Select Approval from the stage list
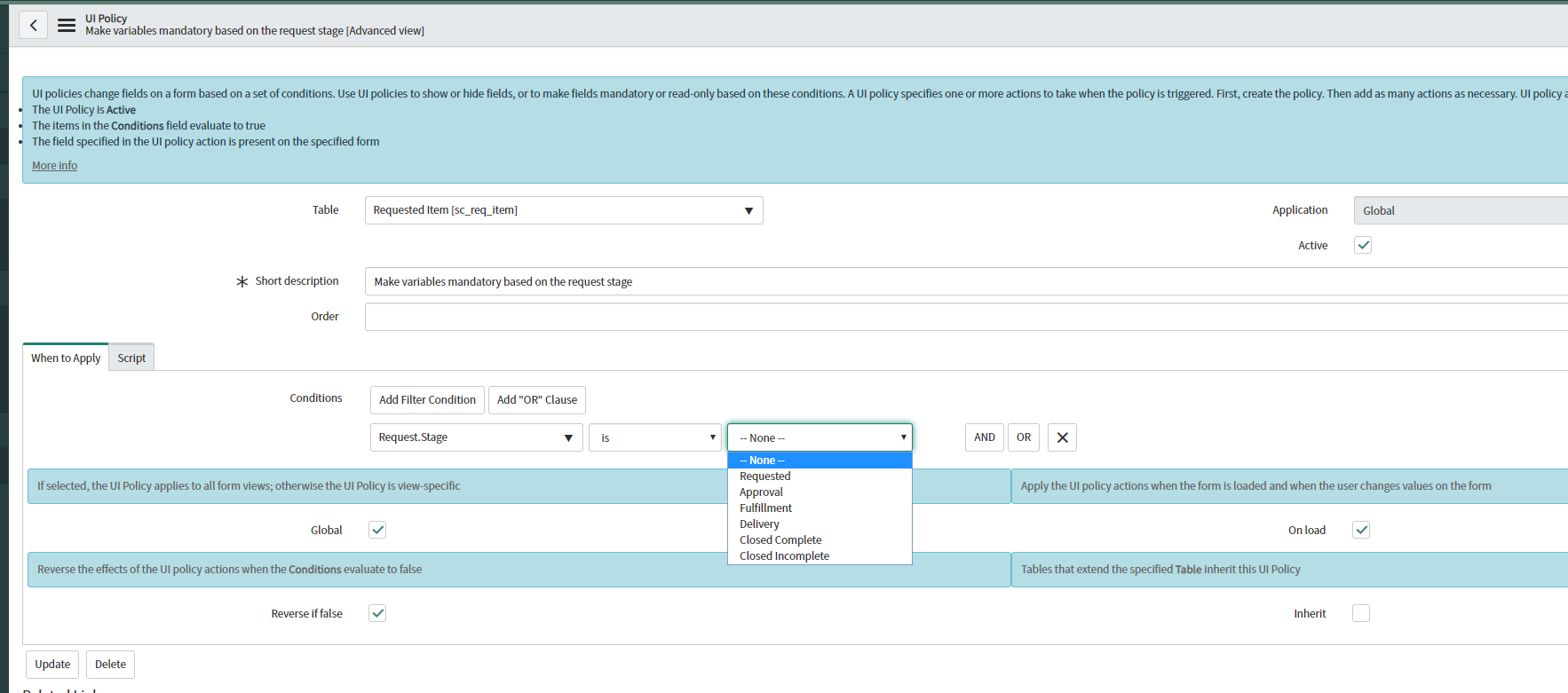 click(x=820, y=492)
